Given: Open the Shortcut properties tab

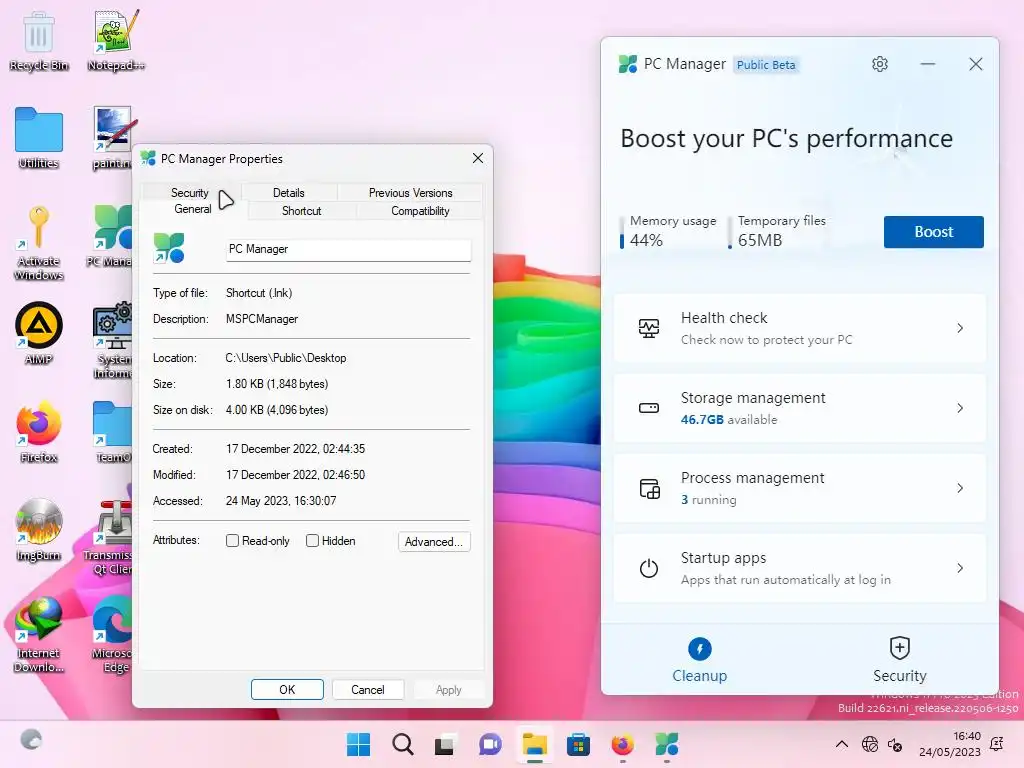Looking at the screenshot, I should pyautogui.click(x=301, y=211).
